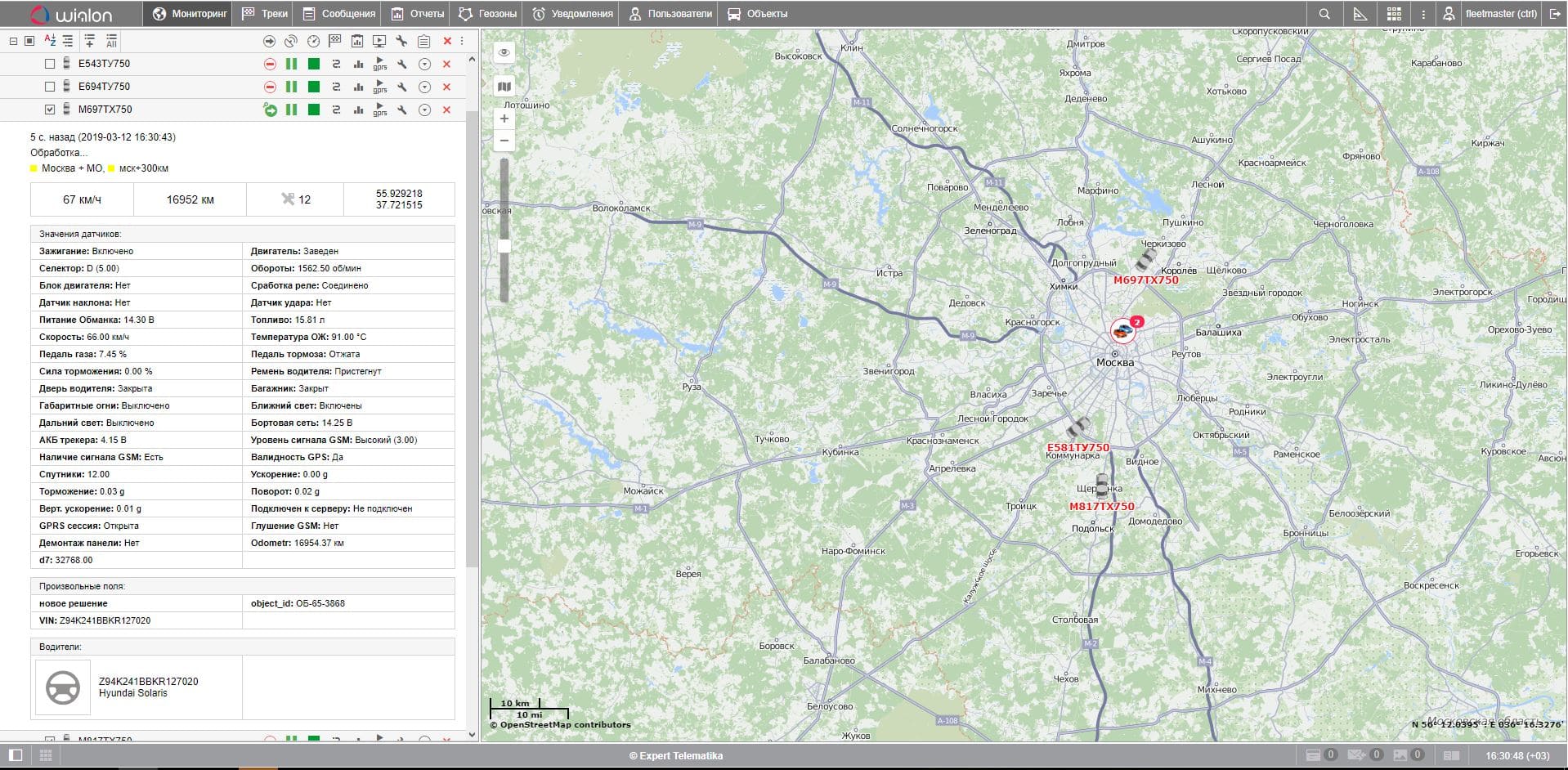The width and height of the screenshot is (1568, 770).
Task: Open the Геозоны tab
Action: [x=487, y=14]
